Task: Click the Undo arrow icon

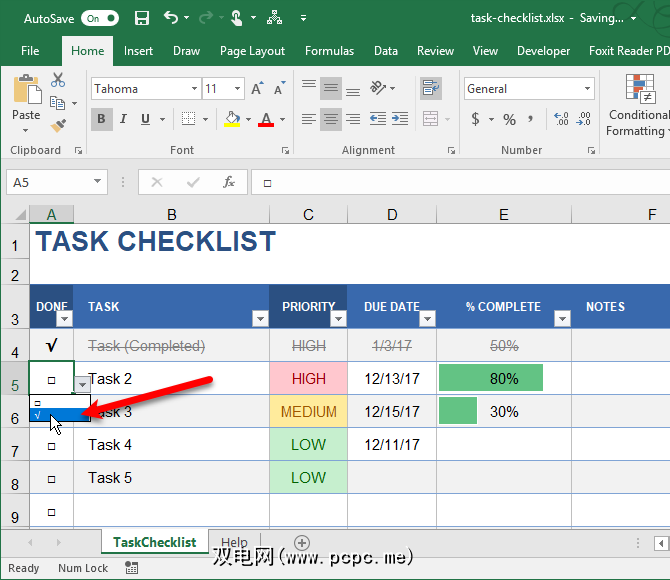Action: [x=171, y=18]
